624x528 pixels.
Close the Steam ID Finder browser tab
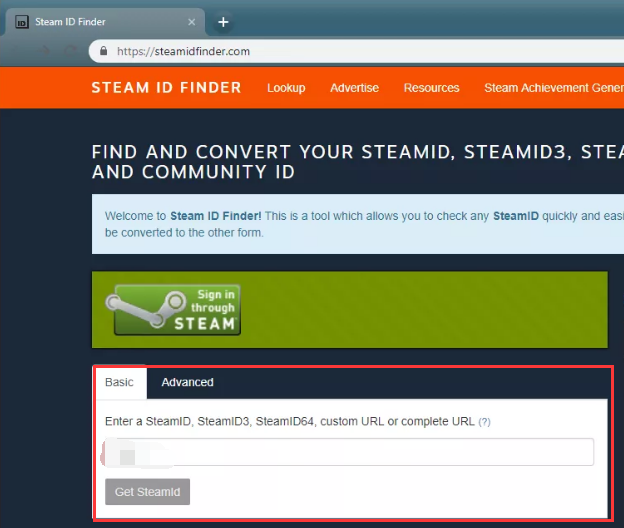click(x=191, y=22)
